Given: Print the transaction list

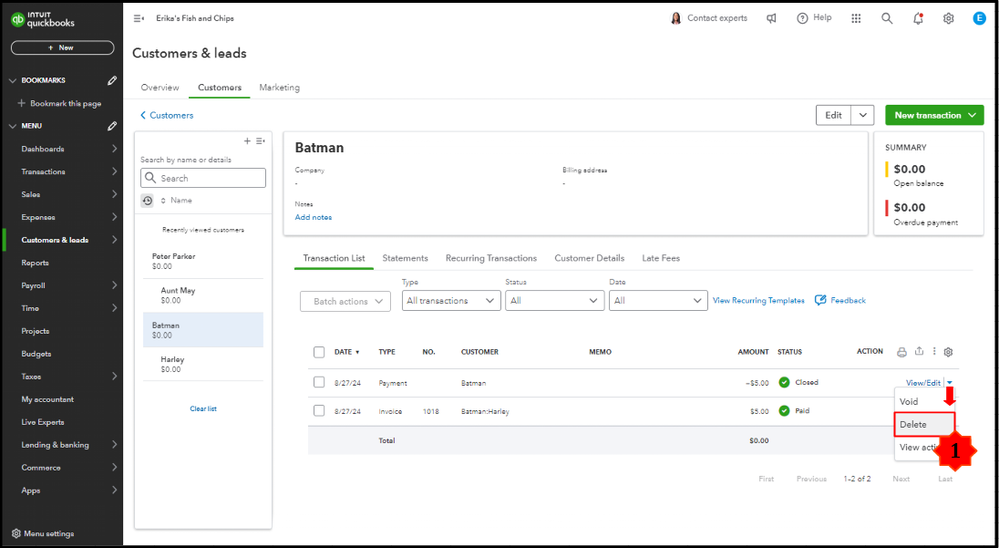Looking at the screenshot, I should (x=902, y=352).
